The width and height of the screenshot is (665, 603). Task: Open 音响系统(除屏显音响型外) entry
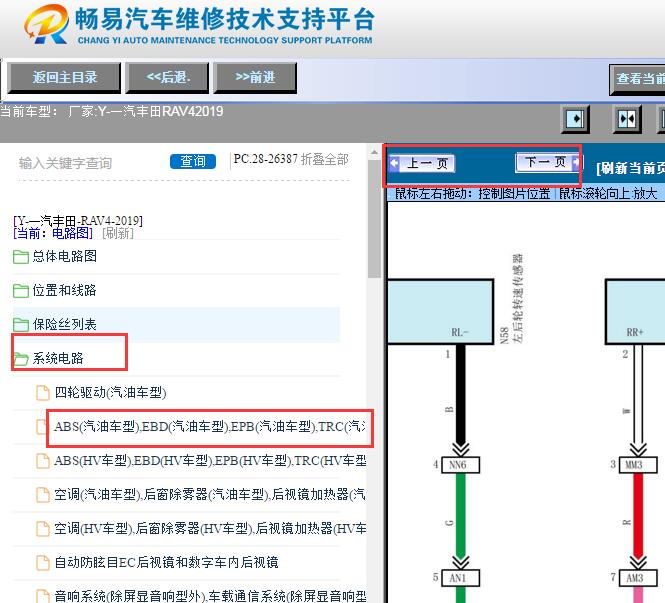coord(210,596)
